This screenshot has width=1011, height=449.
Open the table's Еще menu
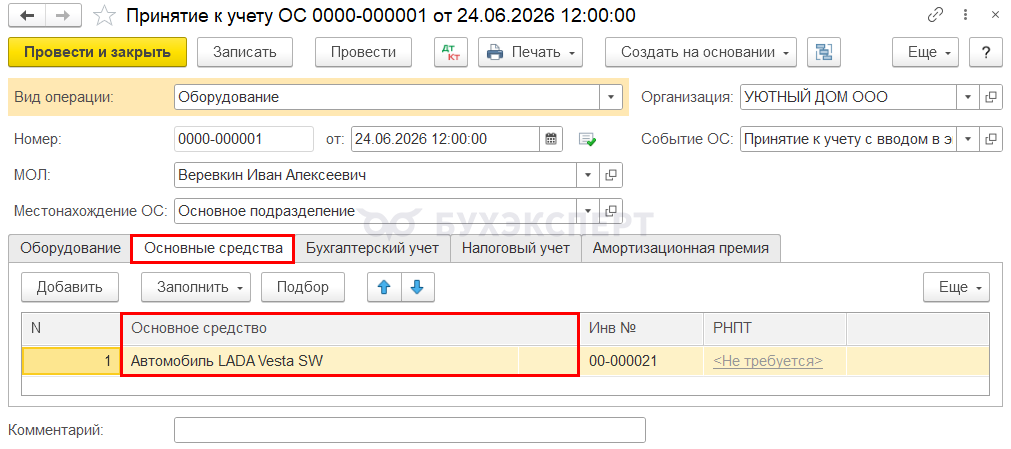[x=956, y=287]
